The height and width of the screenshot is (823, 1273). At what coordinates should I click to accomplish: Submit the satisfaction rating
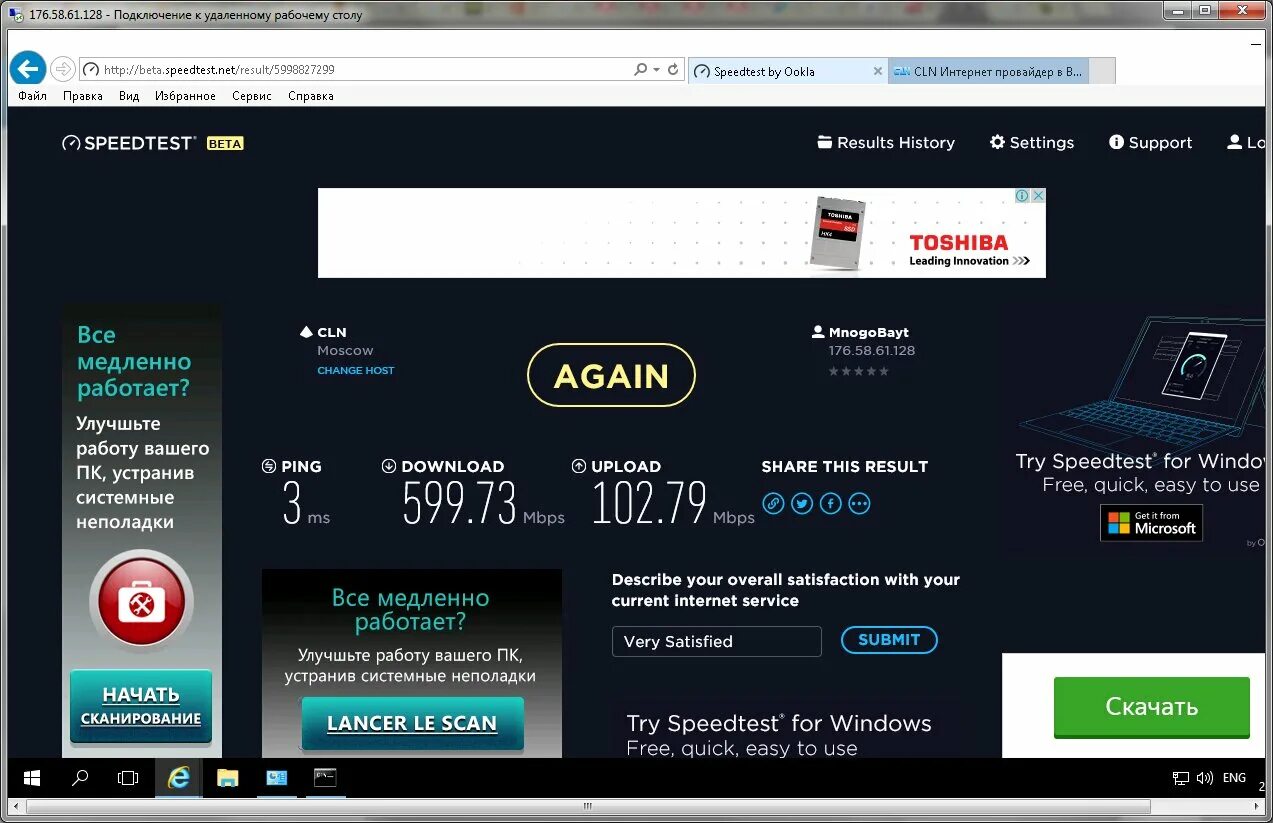(x=889, y=640)
